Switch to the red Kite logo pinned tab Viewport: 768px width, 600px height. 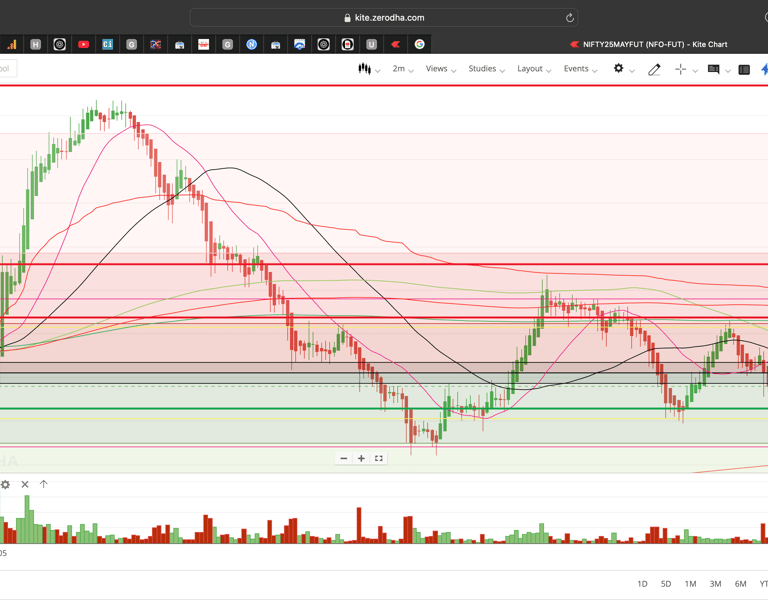pos(395,45)
